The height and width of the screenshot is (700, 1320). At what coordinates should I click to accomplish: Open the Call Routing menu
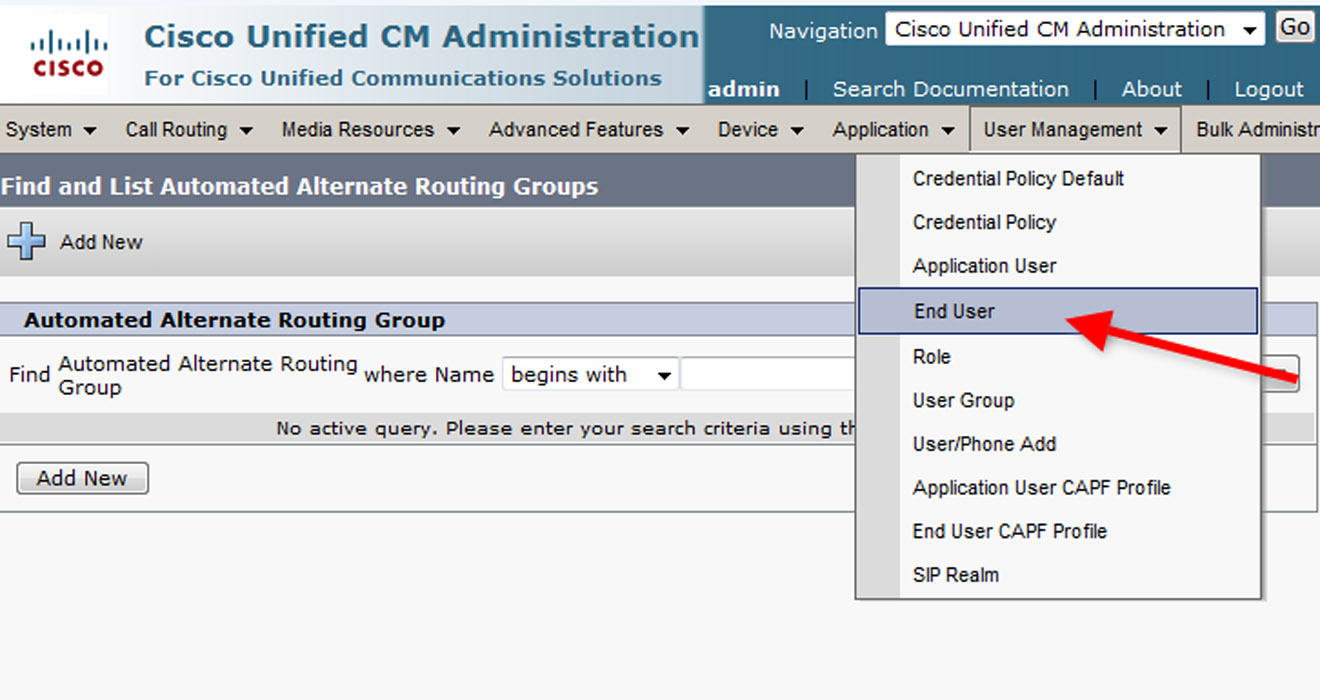189,130
